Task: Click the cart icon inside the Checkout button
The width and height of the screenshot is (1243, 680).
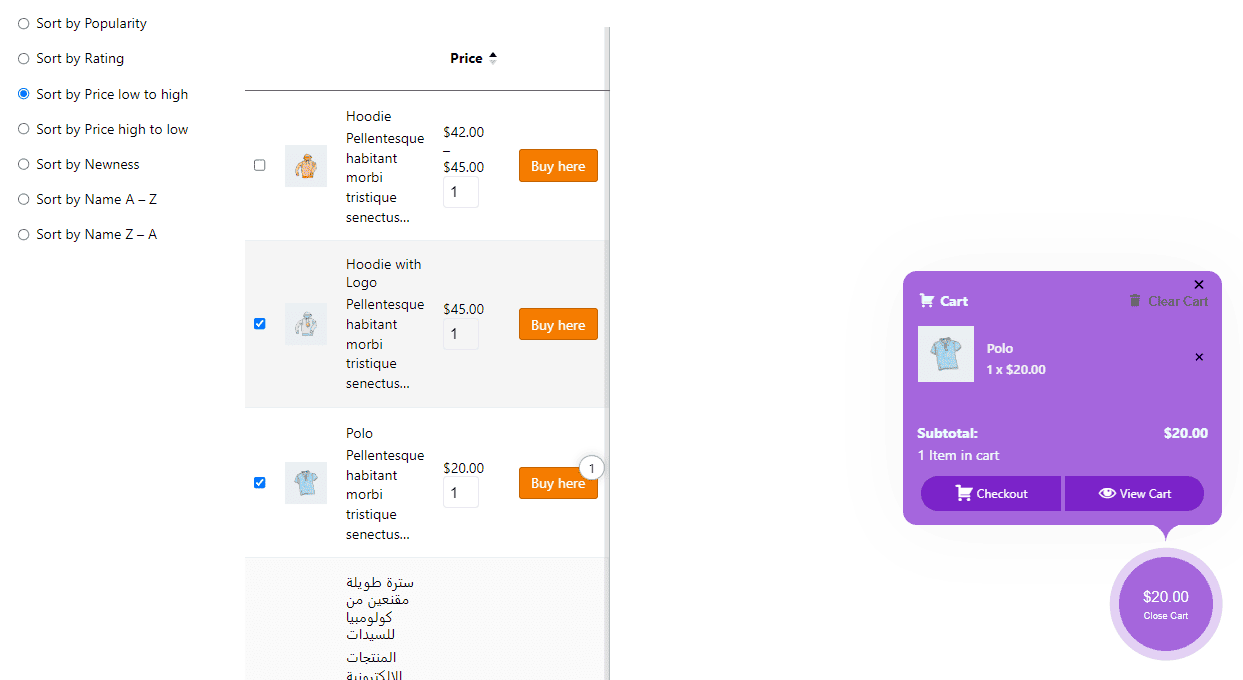Action: tap(963, 493)
